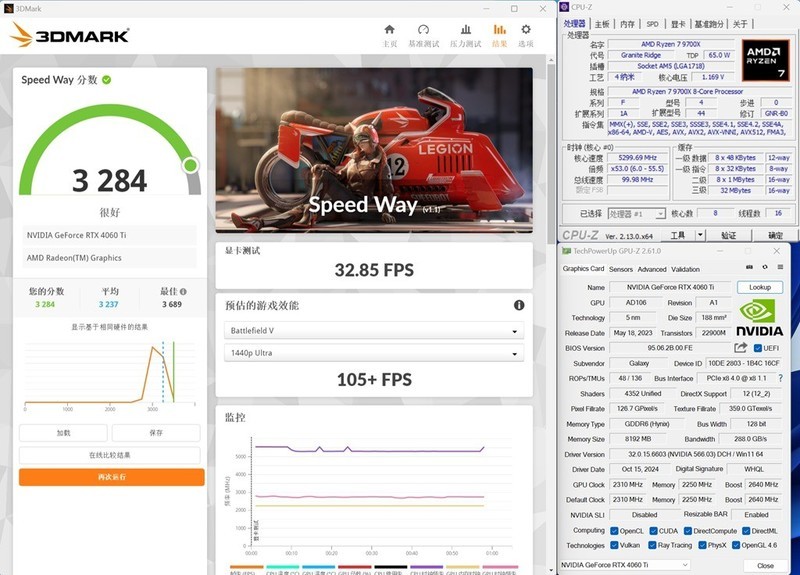Toggle the UEFI checkbox in GPU-Z
Image resolution: width=800 pixels, height=575 pixels.
pyautogui.click(x=755, y=348)
